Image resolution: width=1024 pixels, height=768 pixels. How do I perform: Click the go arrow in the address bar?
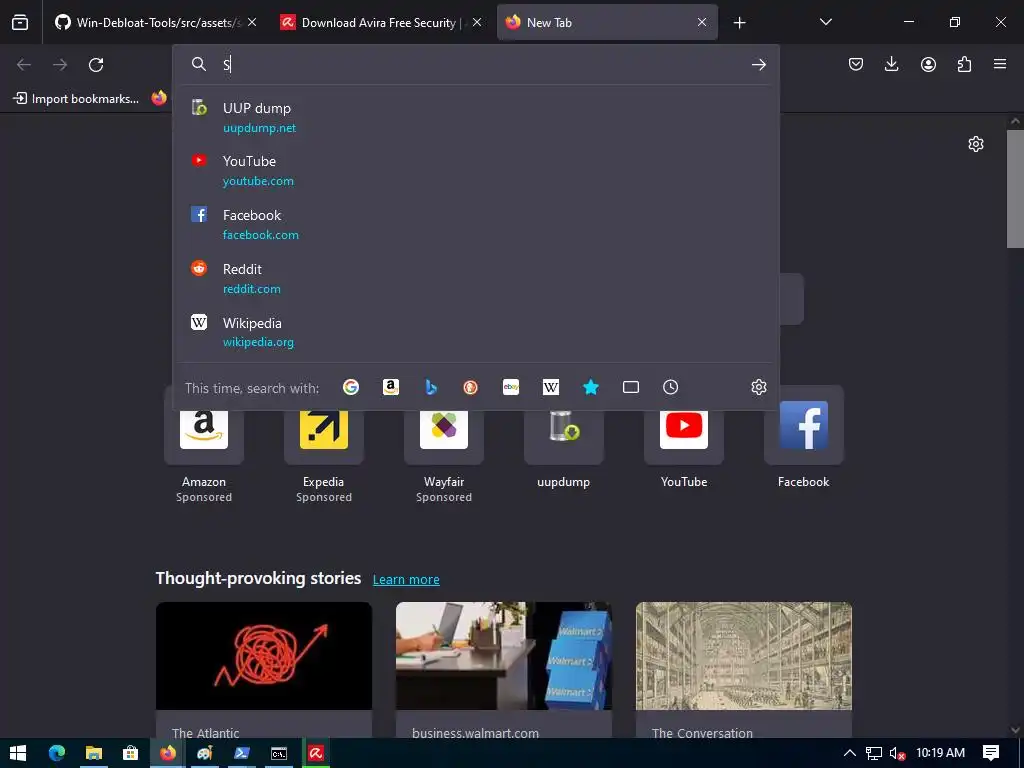tap(758, 64)
